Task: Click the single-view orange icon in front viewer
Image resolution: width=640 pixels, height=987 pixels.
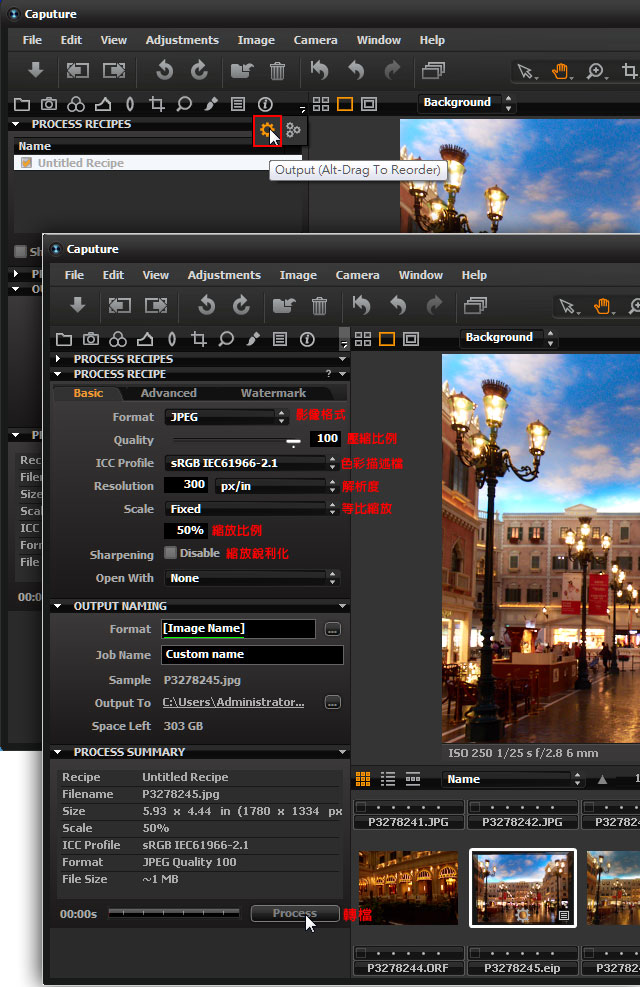Action: [x=387, y=339]
